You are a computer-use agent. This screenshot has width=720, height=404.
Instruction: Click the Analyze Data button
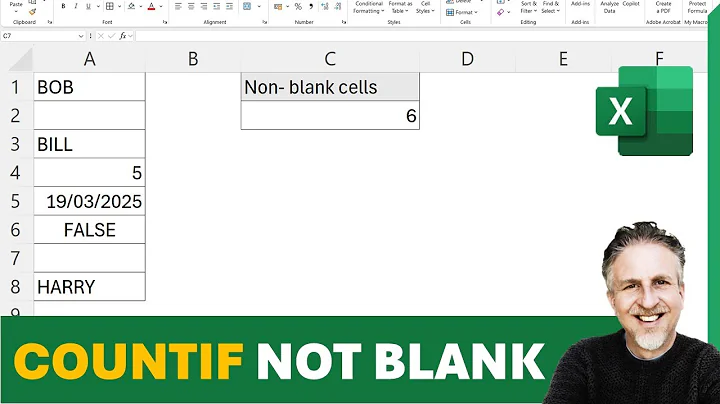(x=609, y=7)
